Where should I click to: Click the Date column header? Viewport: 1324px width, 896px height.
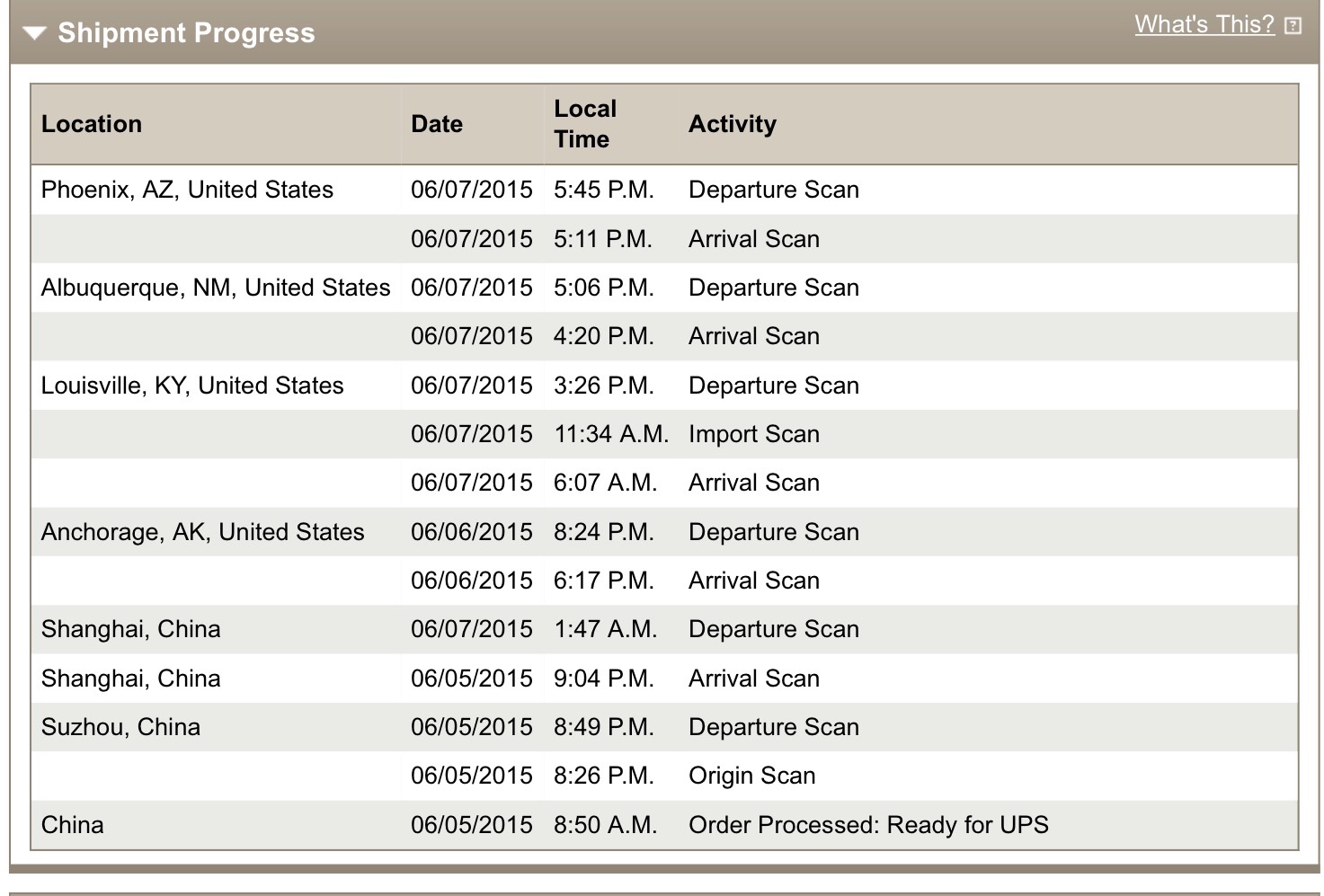tap(437, 124)
